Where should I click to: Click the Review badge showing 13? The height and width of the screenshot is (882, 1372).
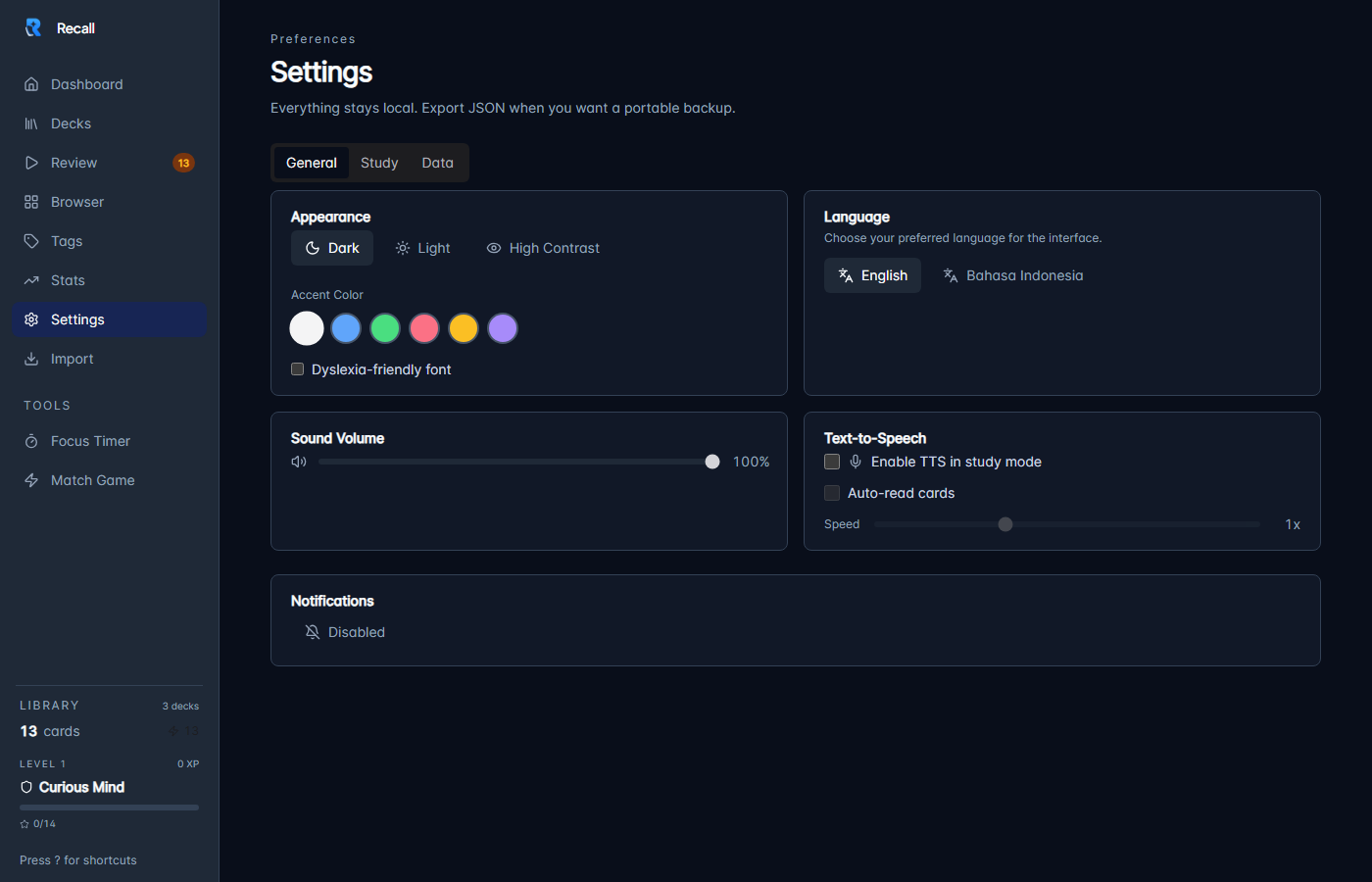(183, 163)
